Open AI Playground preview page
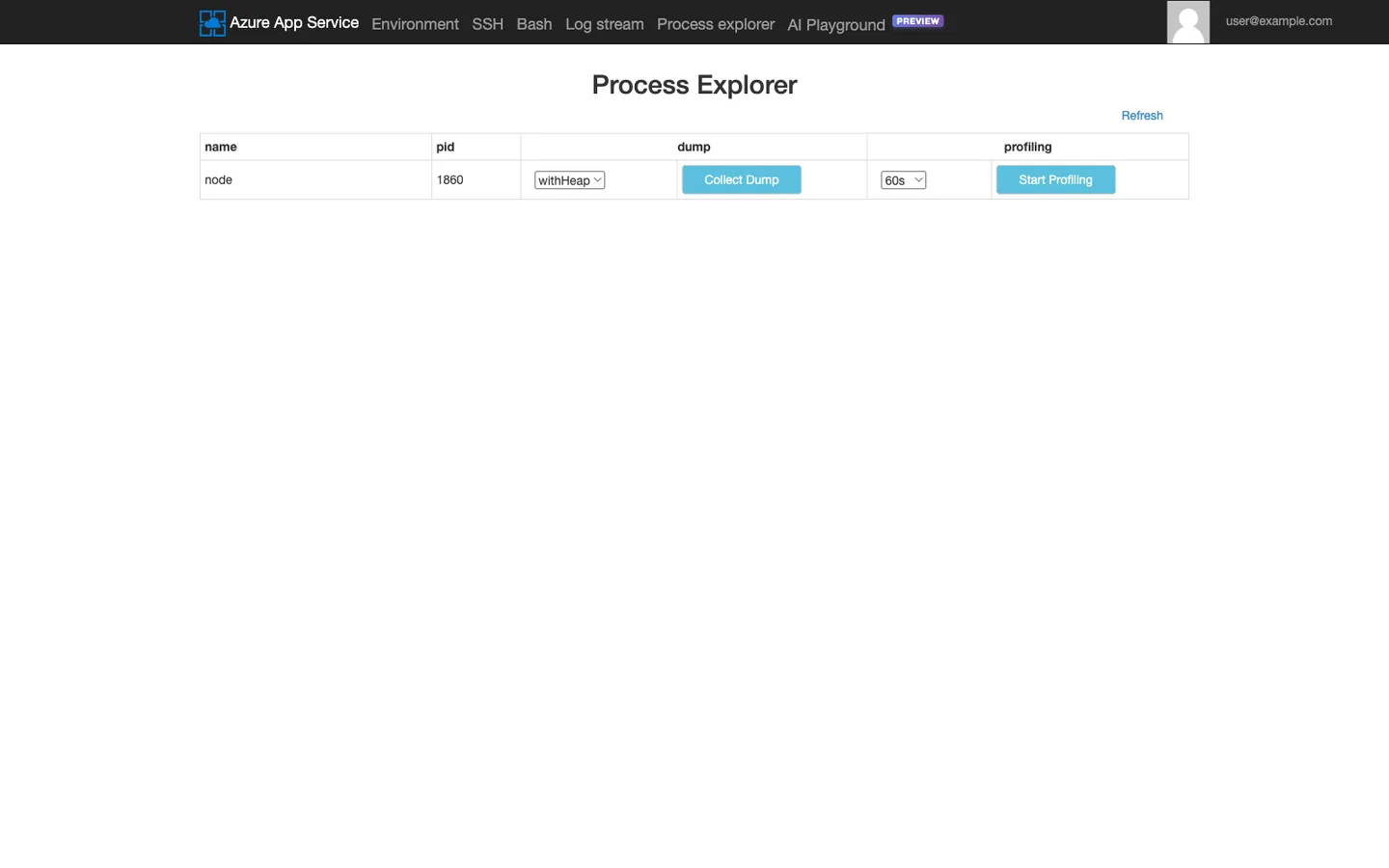The width and height of the screenshot is (1389, 868). (x=836, y=25)
